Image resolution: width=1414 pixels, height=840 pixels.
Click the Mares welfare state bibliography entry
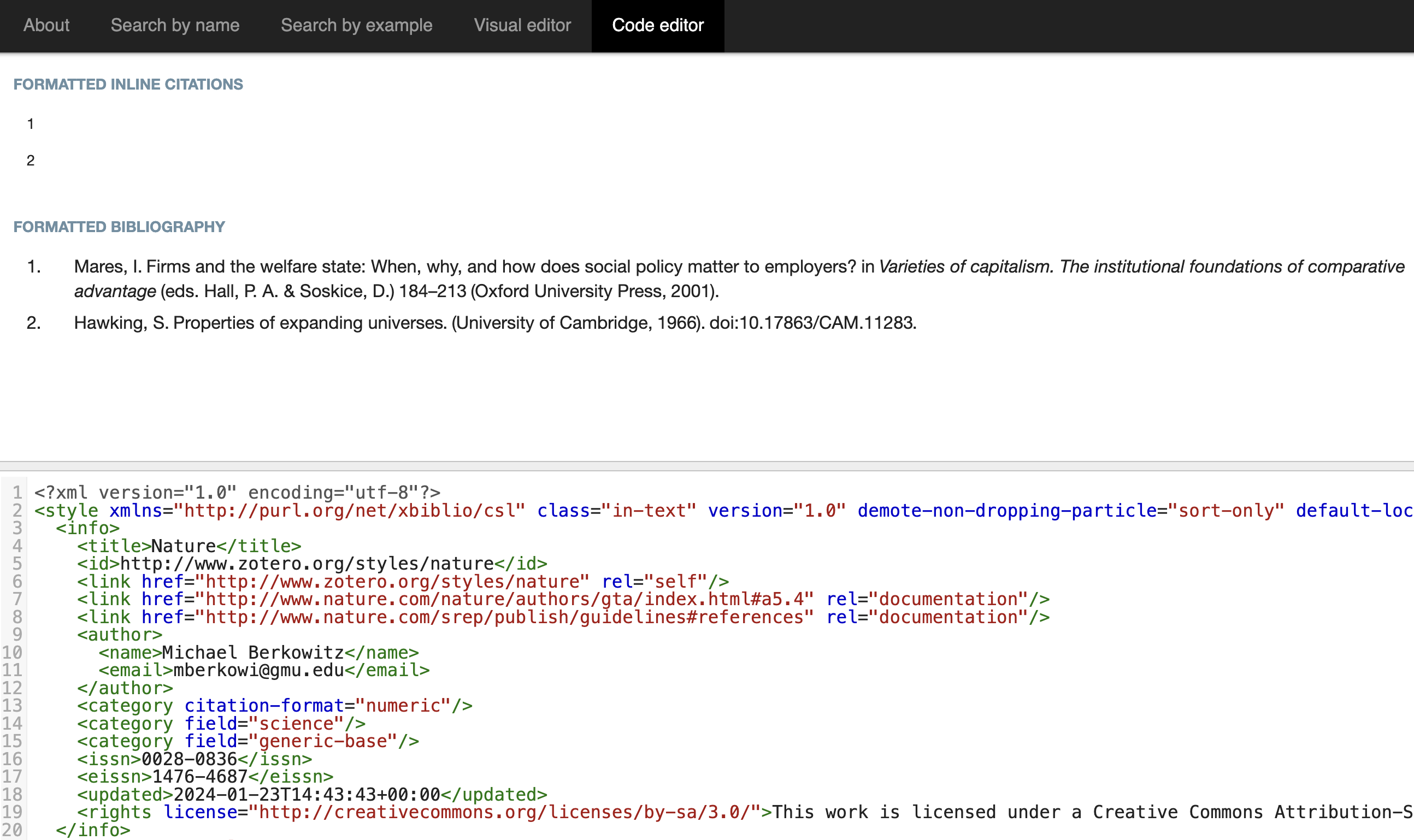coord(739,279)
